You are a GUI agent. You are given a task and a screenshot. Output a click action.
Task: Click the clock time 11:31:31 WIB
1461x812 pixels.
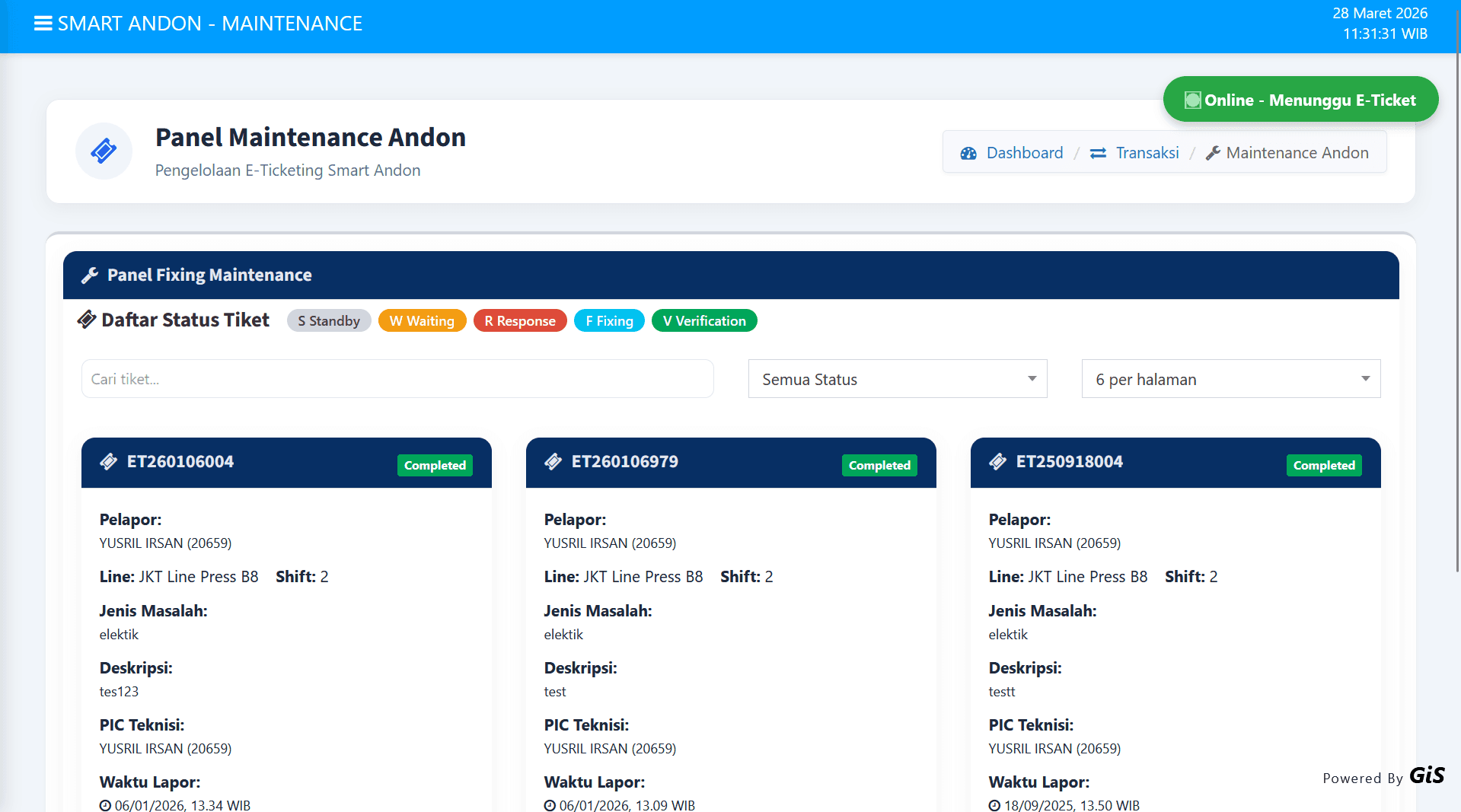1385,33
